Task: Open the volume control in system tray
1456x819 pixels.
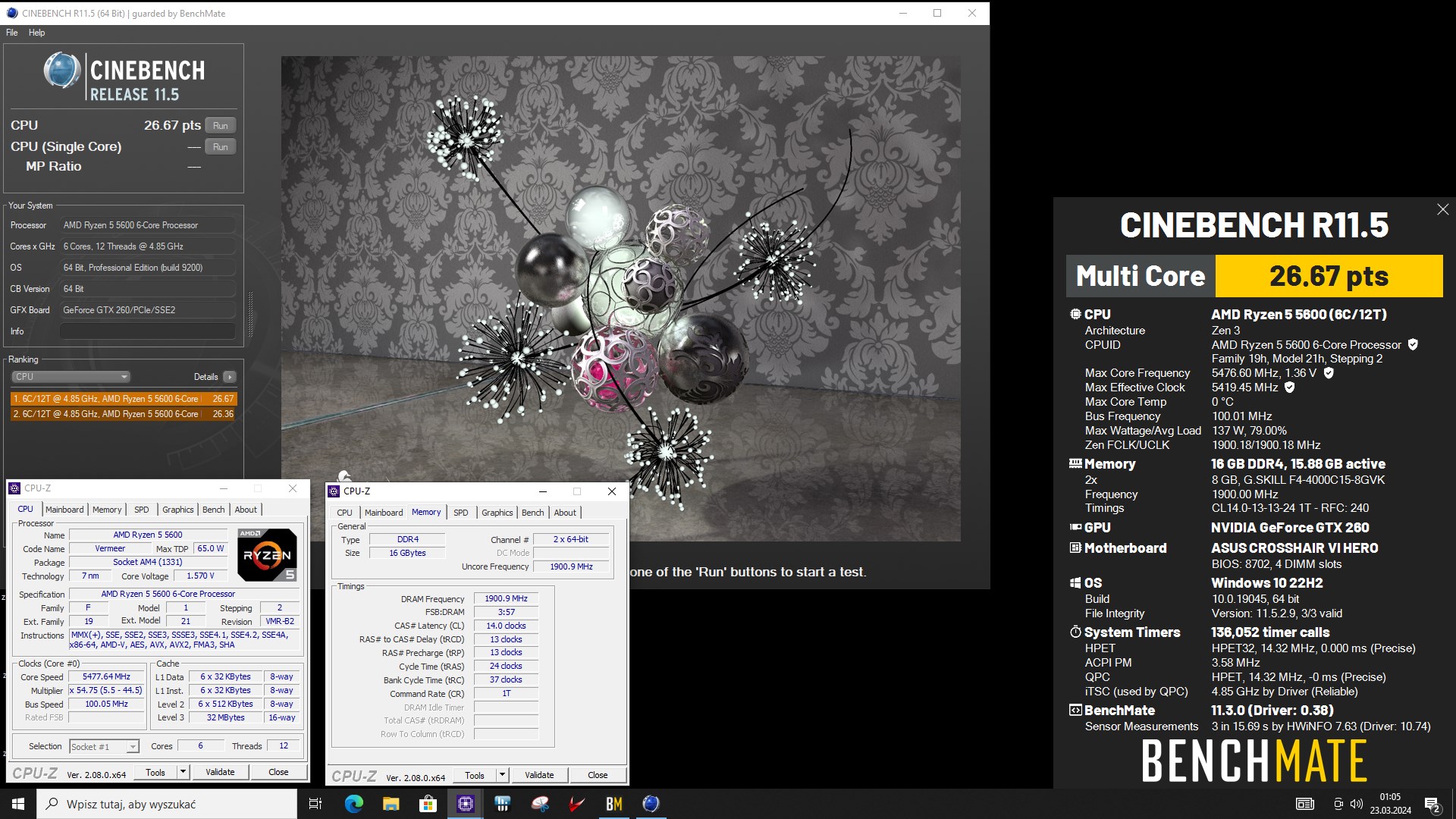Action: 1357,804
